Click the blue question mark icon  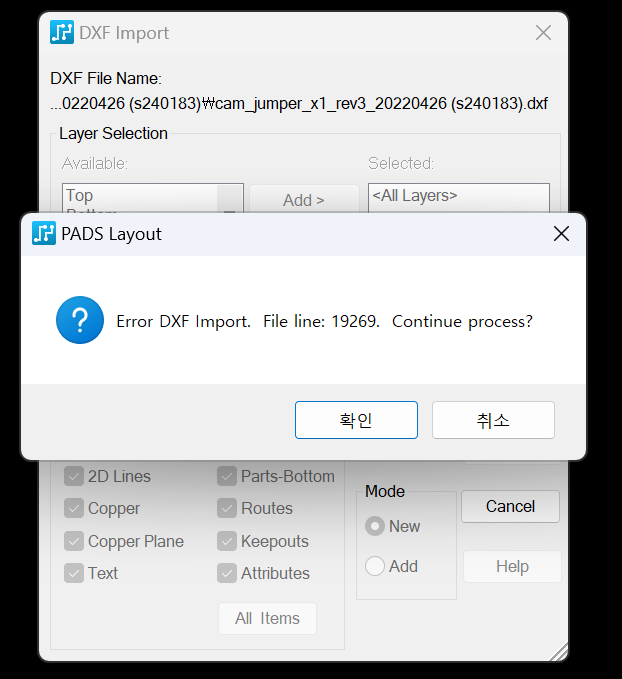(80, 320)
